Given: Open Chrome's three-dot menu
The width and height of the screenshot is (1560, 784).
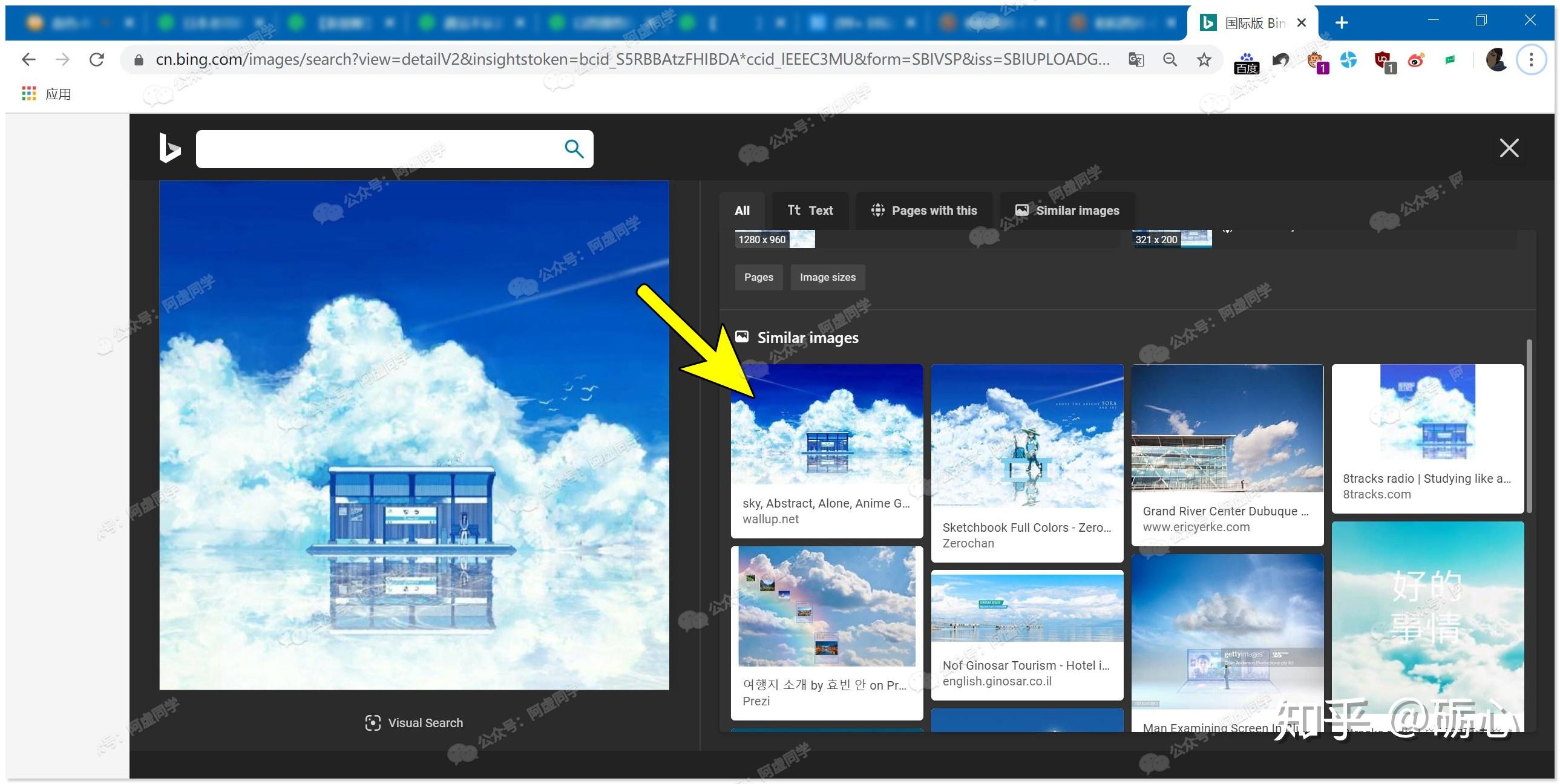Looking at the screenshot, I should 1531,59.
